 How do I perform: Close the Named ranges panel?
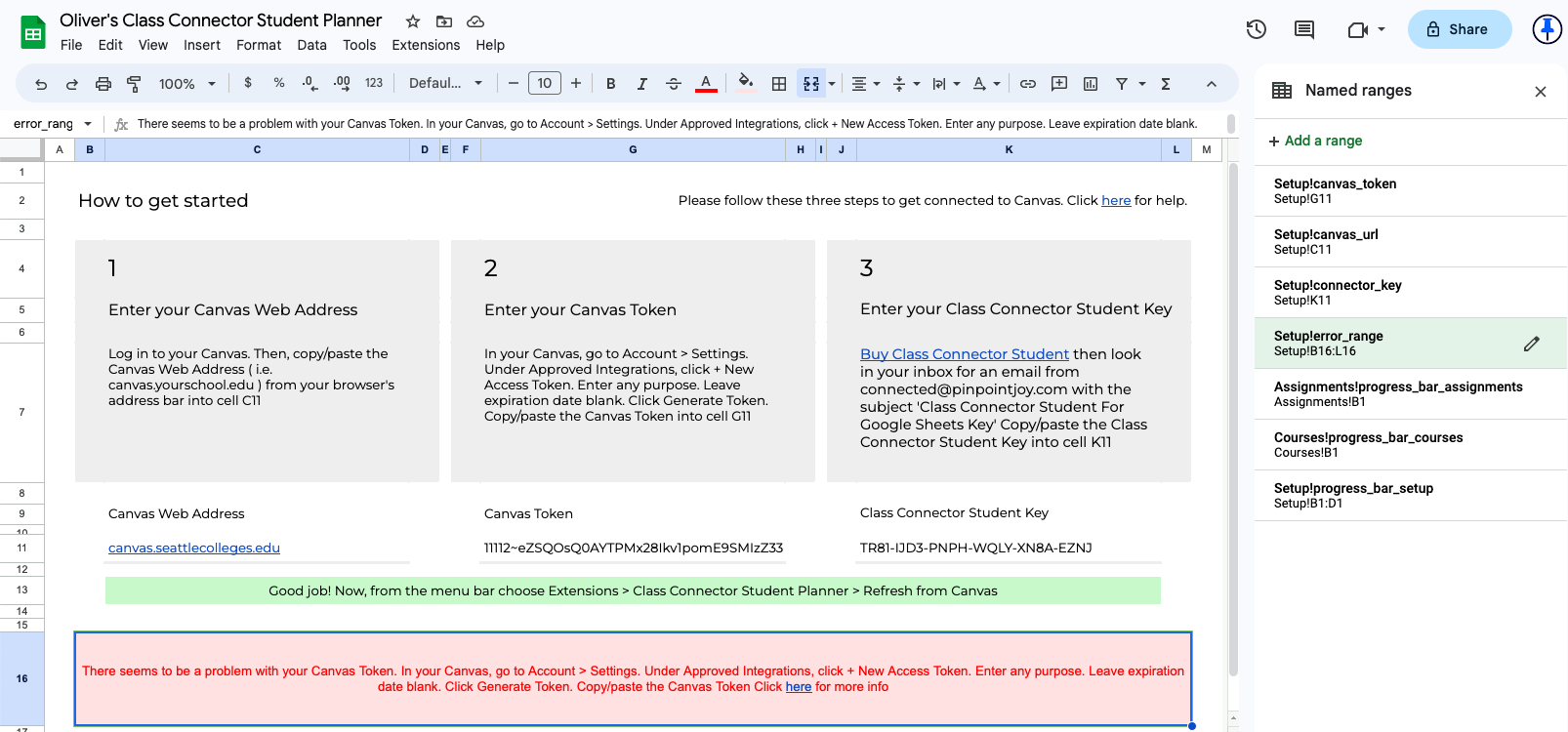tap(1541, 92)
